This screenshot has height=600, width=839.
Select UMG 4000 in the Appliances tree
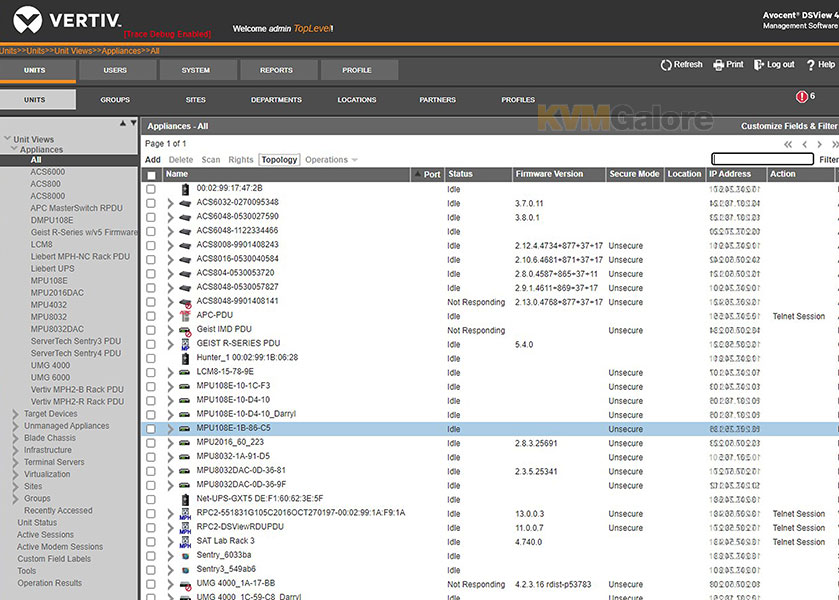tap(50, 365)
